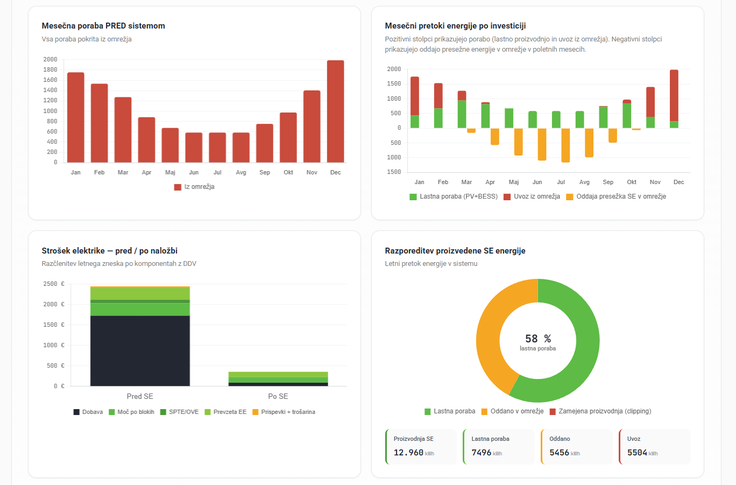This screenshot has width=736, height=485.
Task: Select Jul orange export bar in energy flows chart
Action: click(x=565, y=145)
